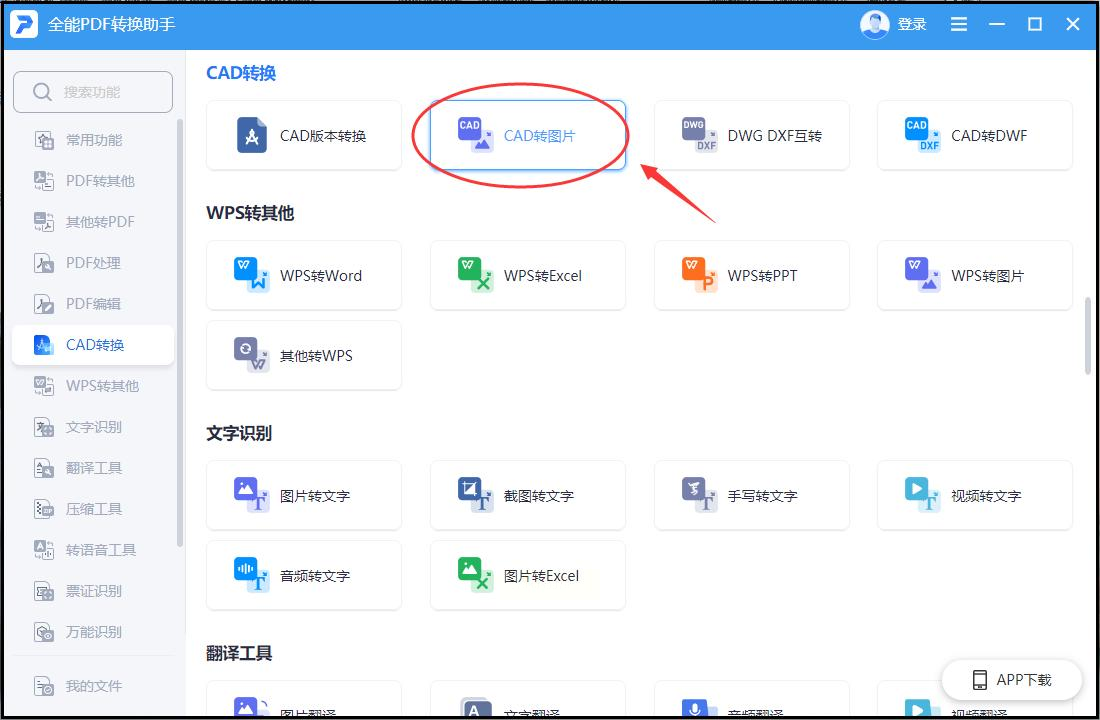Go to 翻译工具 in sidebar

pyautogui.click(x=93, y=468)
